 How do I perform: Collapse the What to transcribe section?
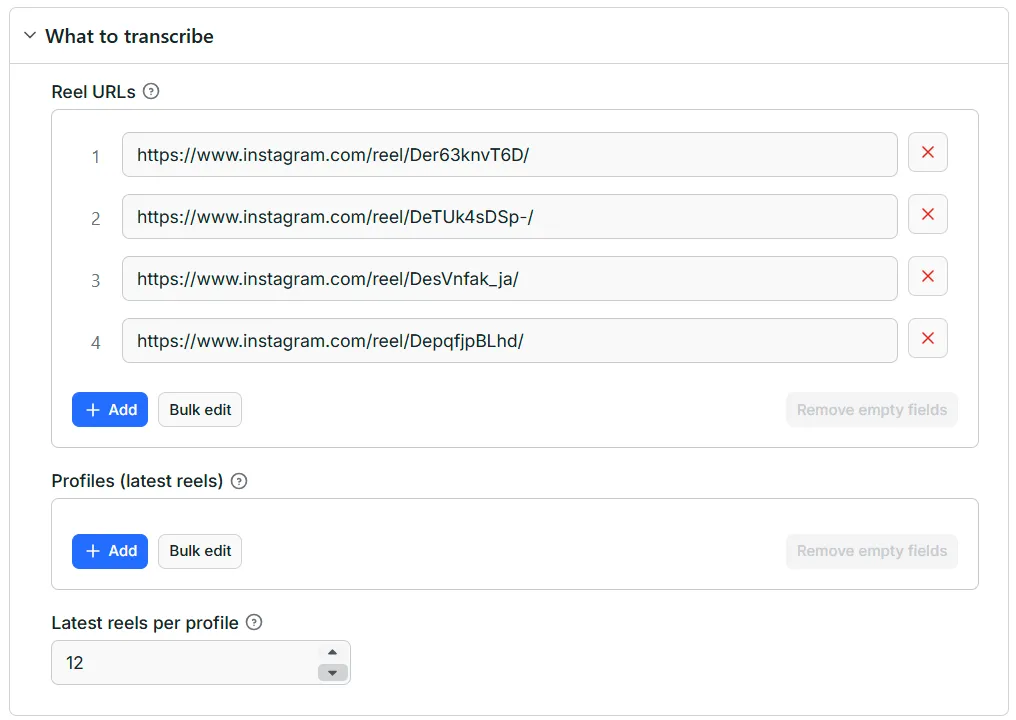click(x=30, y=36)
